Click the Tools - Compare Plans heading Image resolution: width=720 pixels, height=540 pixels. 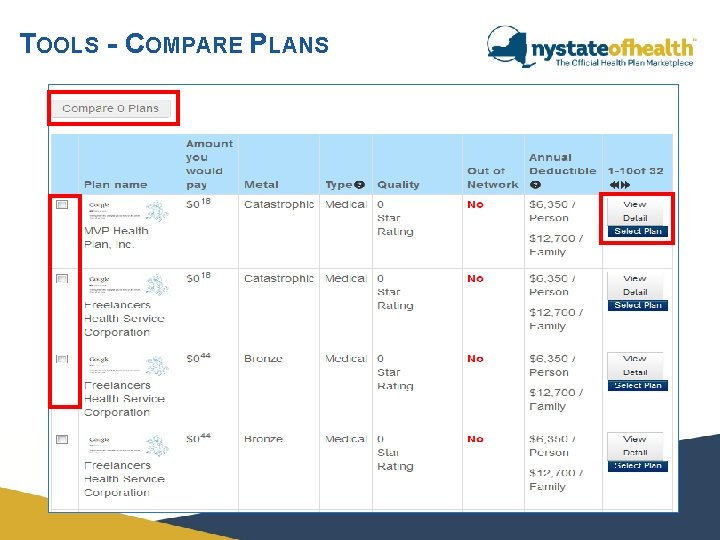(x=174, y=44)
